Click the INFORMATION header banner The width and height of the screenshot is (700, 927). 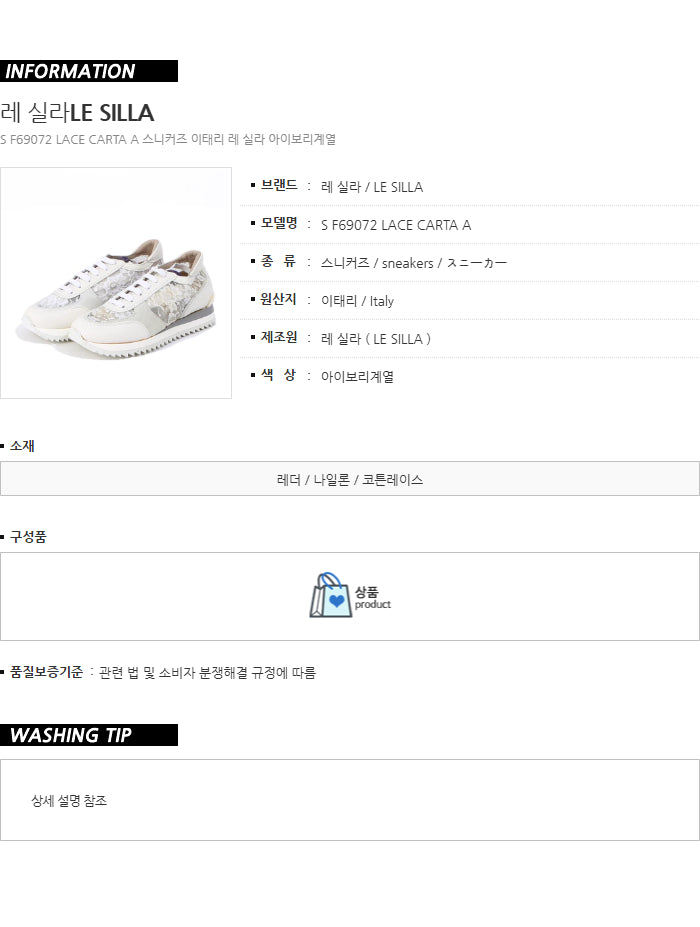click(x=89, y=71)
